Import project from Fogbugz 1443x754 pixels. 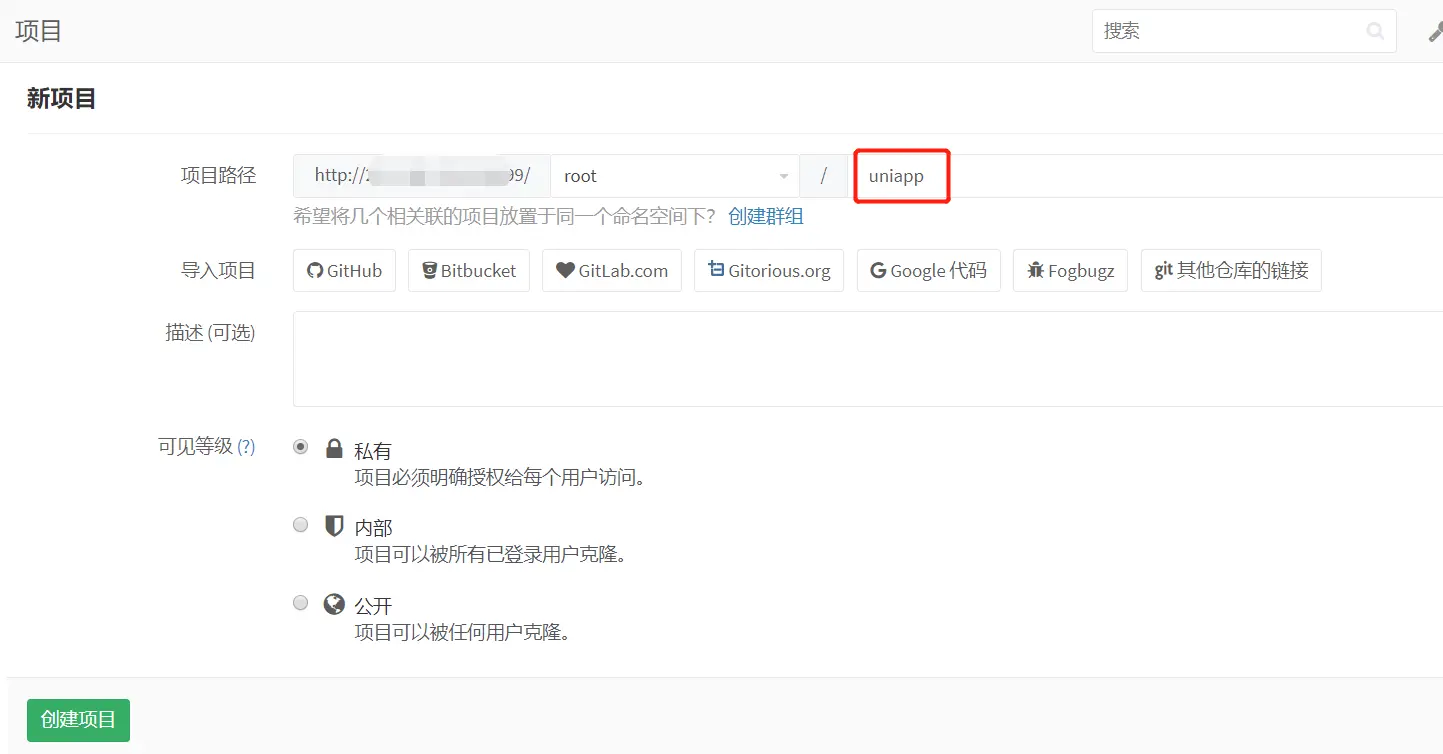(x=1071, y=271)
